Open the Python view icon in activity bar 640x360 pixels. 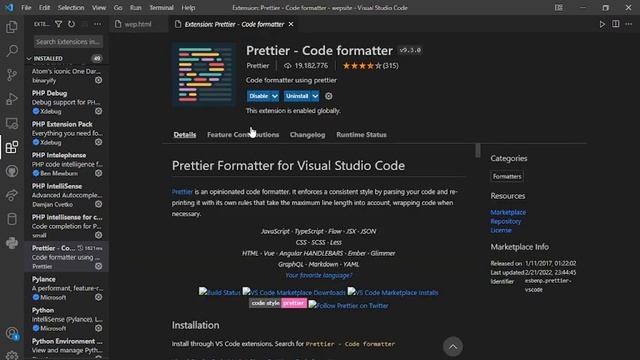click(x=12, y=243)
